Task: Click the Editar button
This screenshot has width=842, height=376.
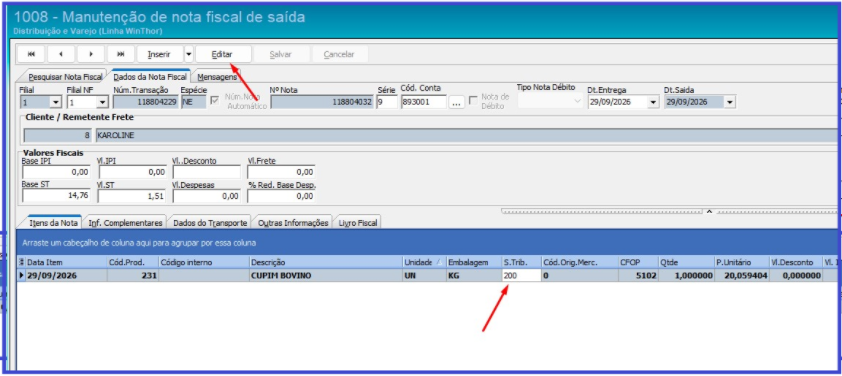Action: (222, 54)
